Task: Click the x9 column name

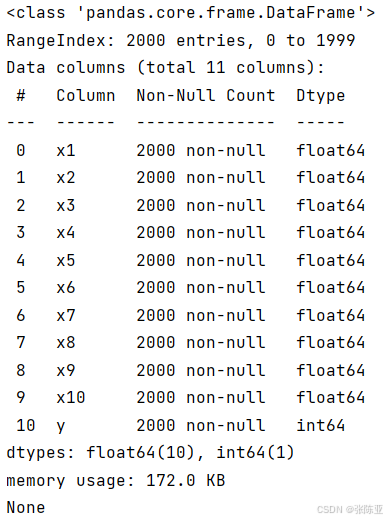Action: 66,370
